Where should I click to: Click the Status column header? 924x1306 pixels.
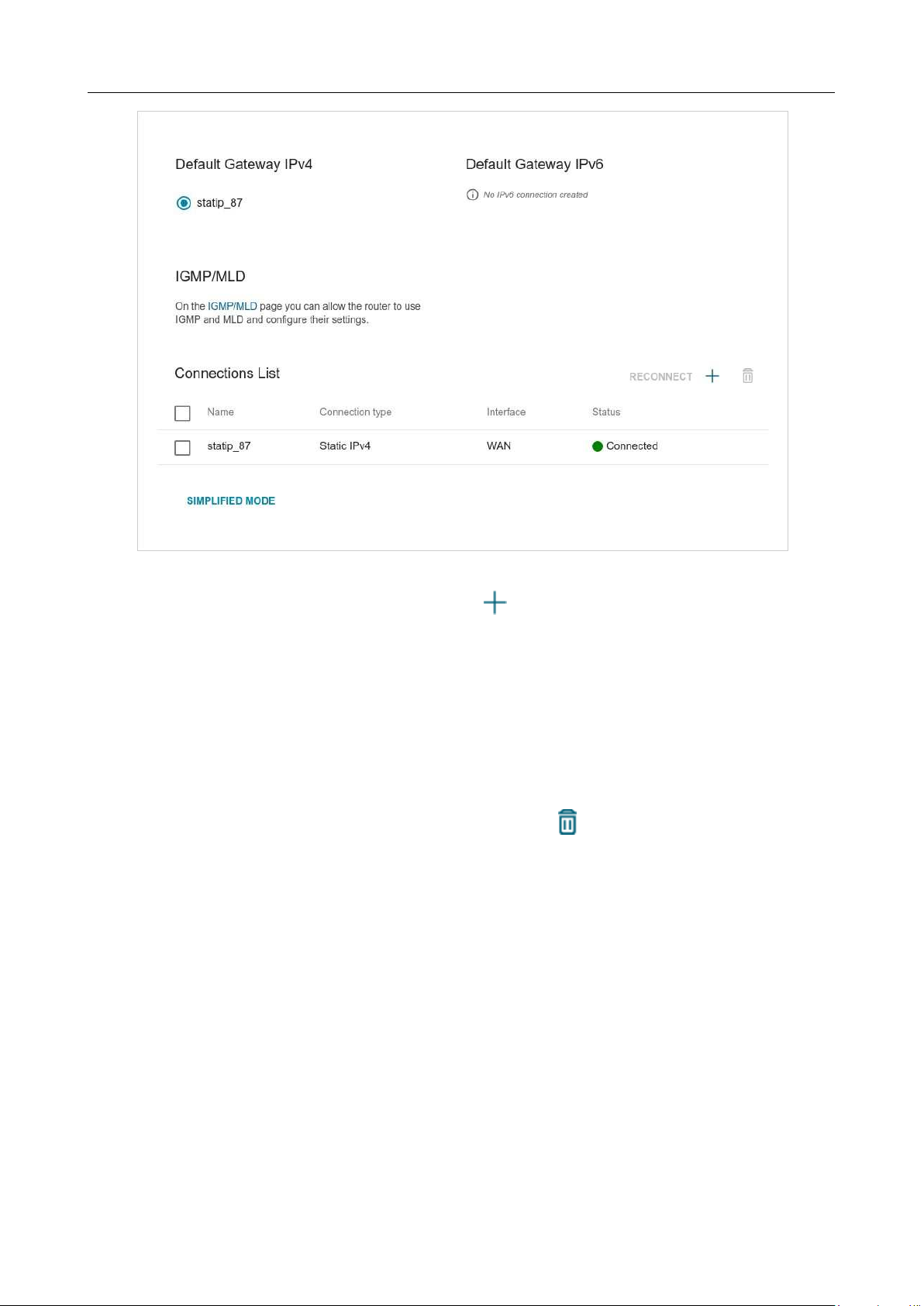click(606, 412)
